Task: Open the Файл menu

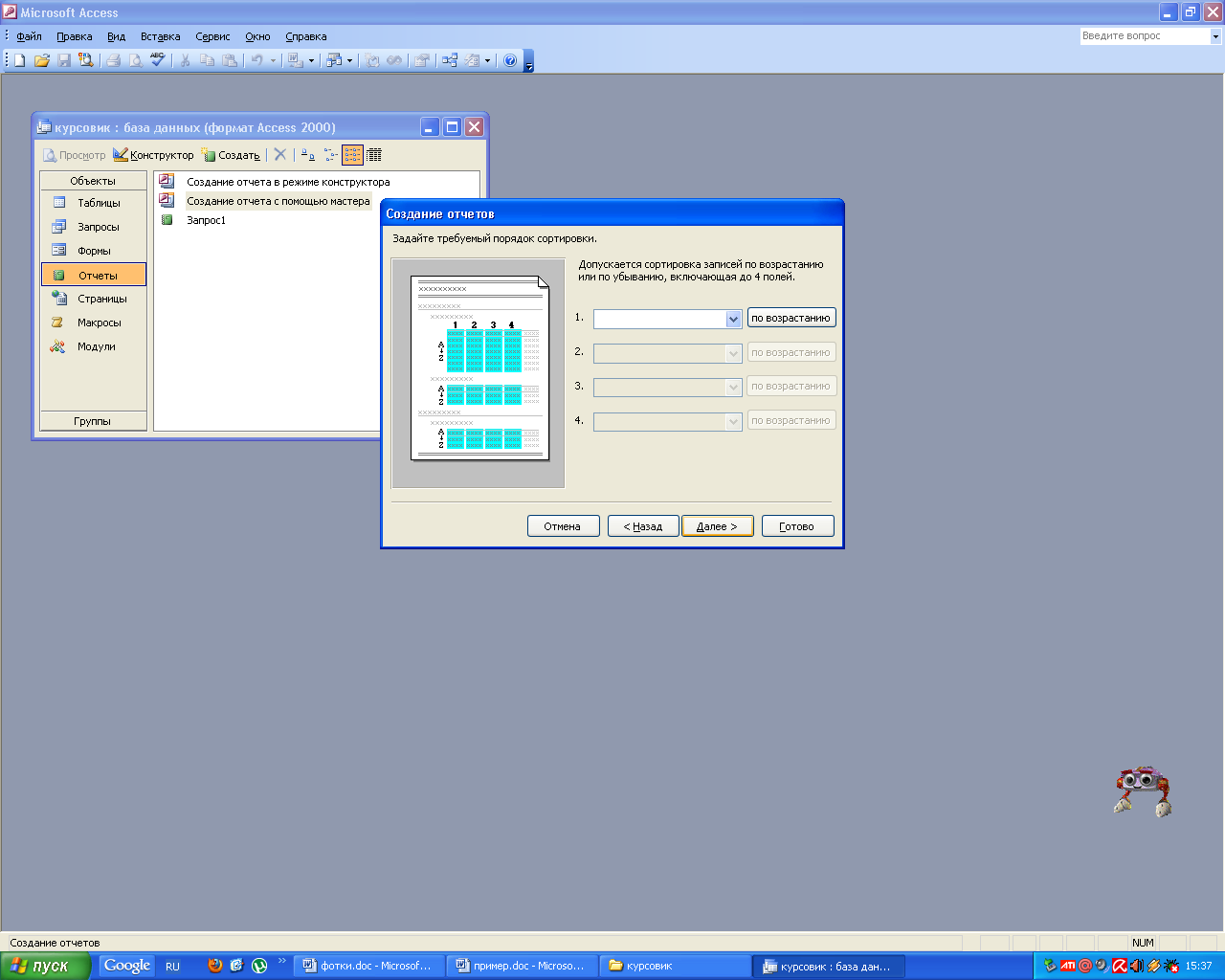Action: 29,36
